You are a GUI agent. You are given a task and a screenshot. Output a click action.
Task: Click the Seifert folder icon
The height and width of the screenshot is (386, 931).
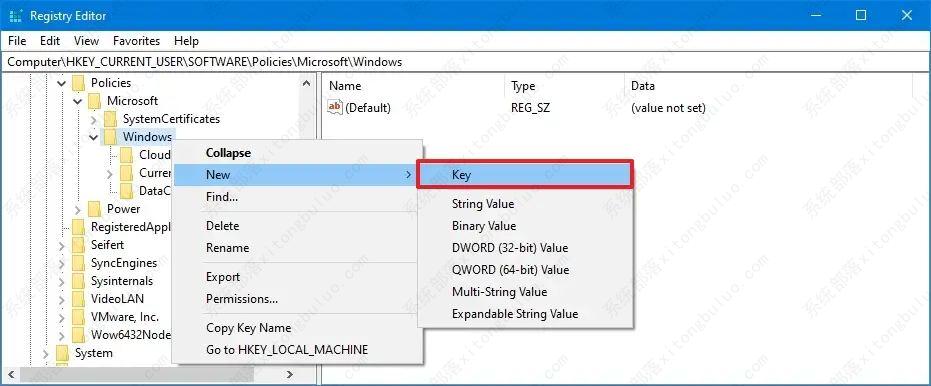(78, 245)
